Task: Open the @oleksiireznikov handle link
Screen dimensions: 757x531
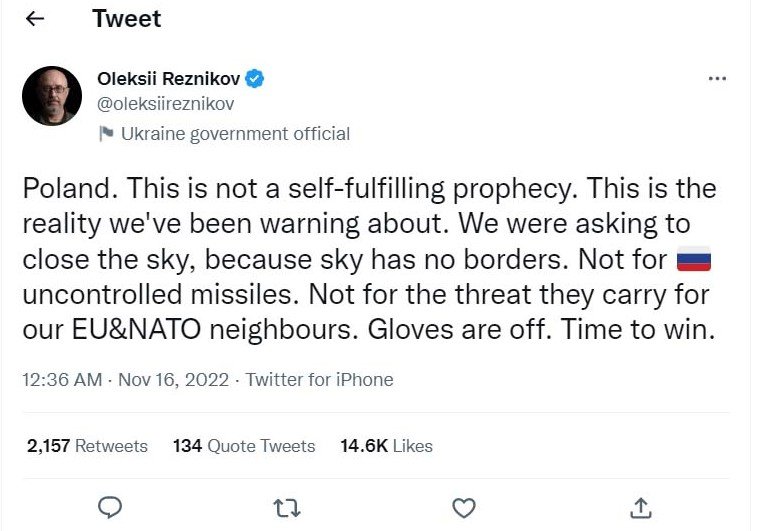Action: (x=166, y=103)
